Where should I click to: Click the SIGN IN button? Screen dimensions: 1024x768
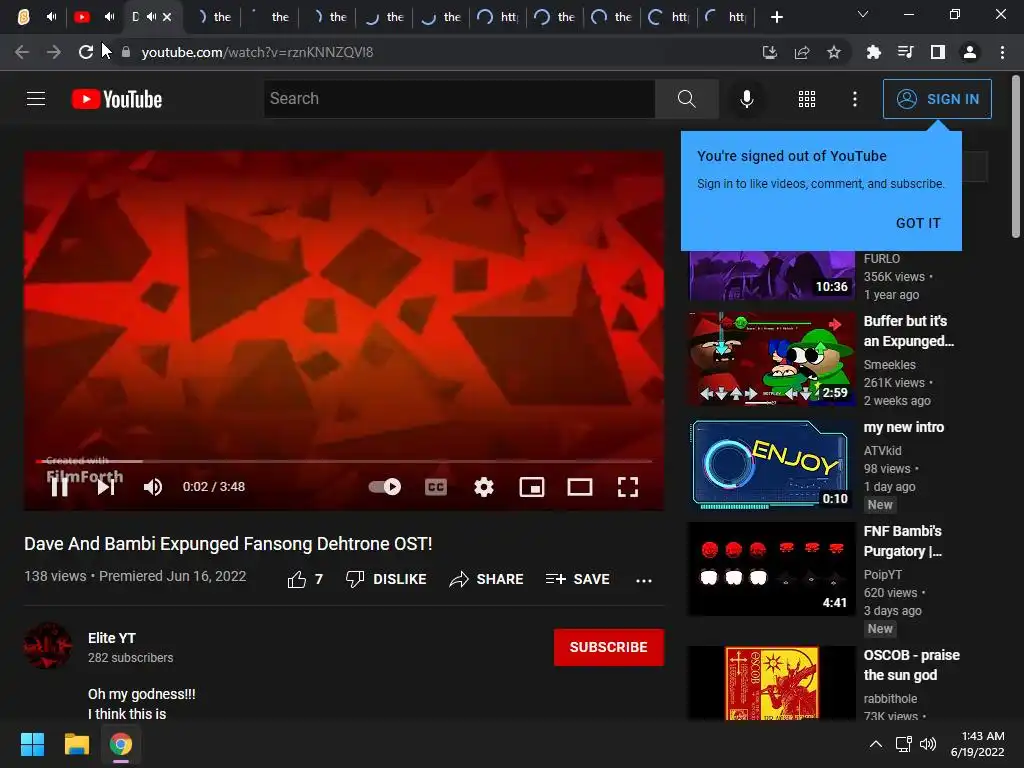pyautogui.click(x=937, y=99)
